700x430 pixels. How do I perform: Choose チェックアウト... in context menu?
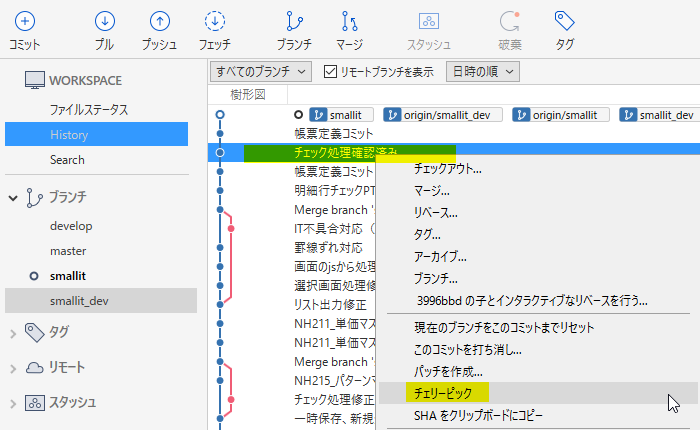click(x=447, y=168)
